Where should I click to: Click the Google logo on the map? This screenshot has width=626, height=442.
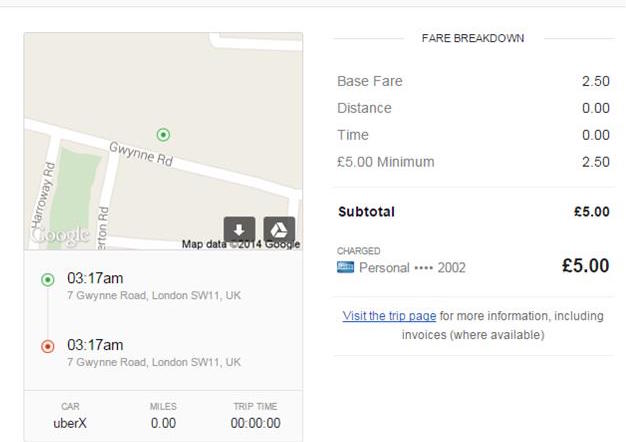pyautogui.click(x=60, y=235)
